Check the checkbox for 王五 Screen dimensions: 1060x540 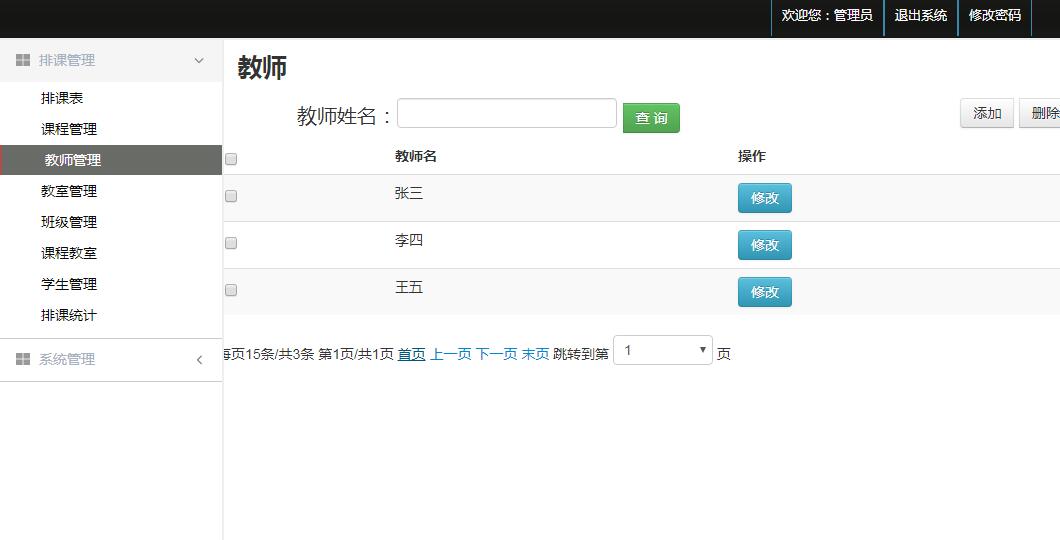(231, 290)
